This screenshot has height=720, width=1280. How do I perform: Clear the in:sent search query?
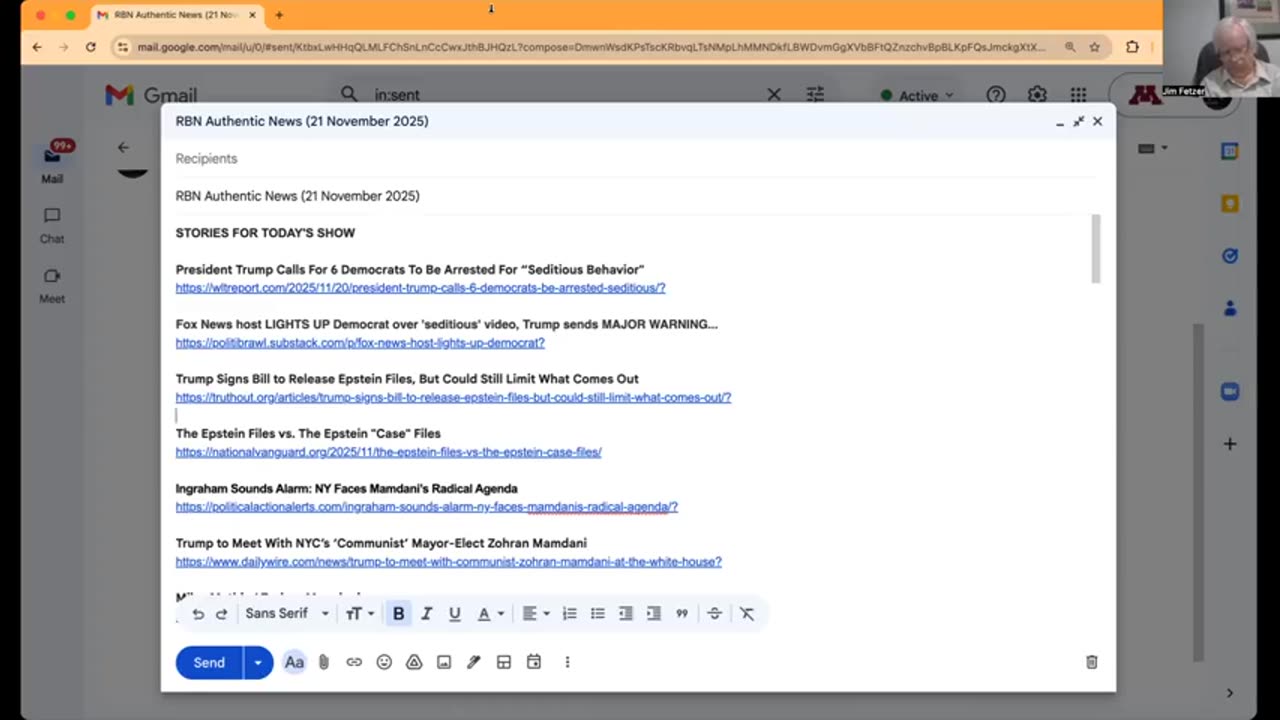[x=774, y=95]
